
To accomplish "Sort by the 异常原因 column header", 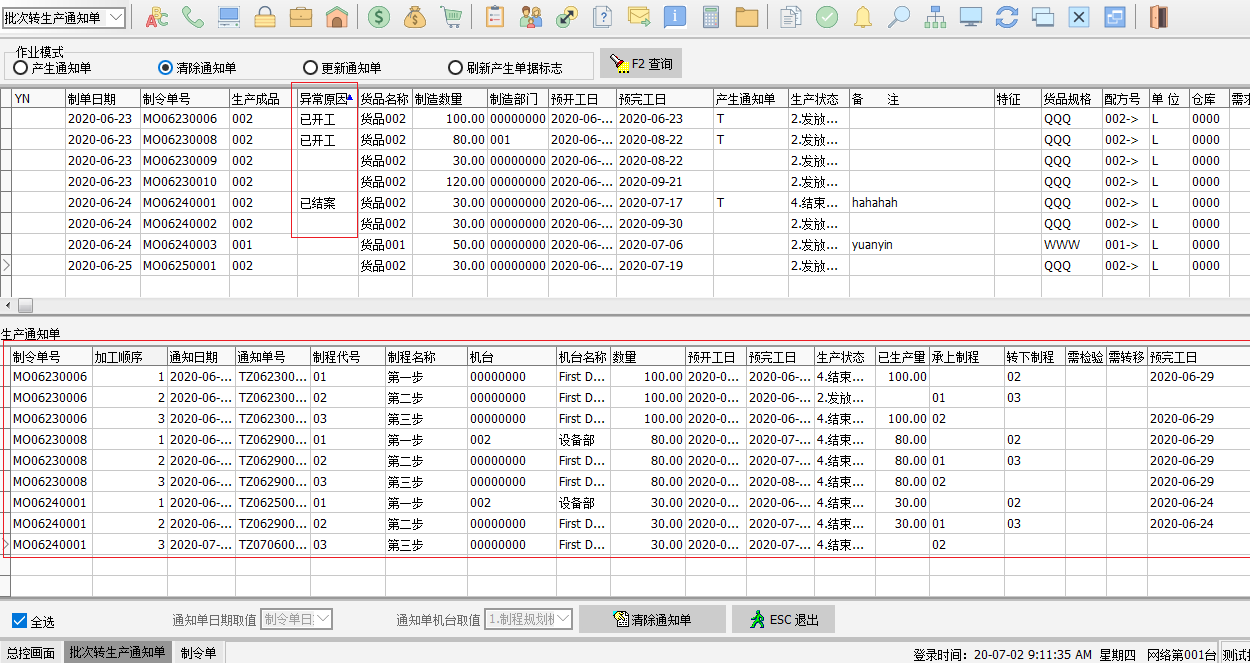I will (327, 99).
